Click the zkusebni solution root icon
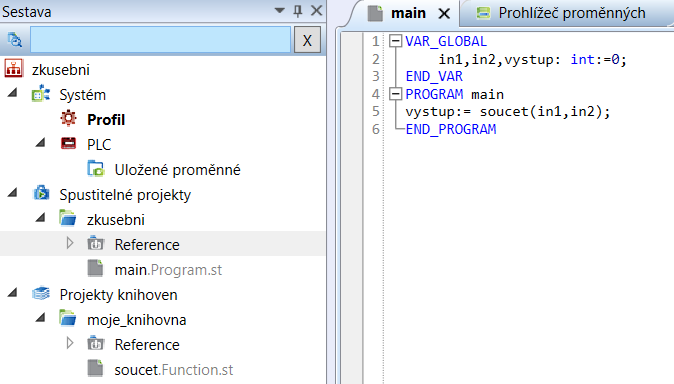 [13, 69]
